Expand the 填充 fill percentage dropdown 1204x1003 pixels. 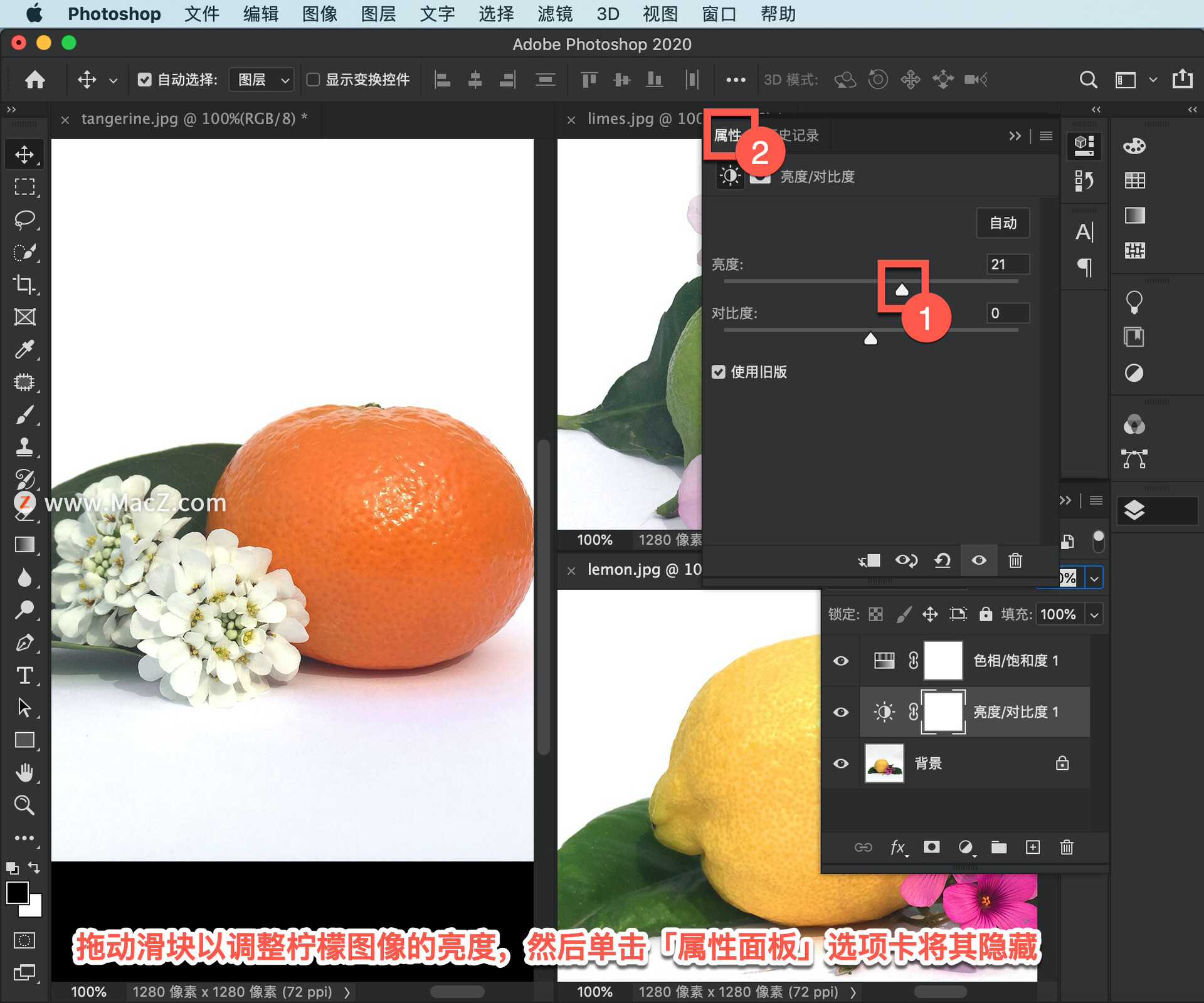coord(1094,614)
